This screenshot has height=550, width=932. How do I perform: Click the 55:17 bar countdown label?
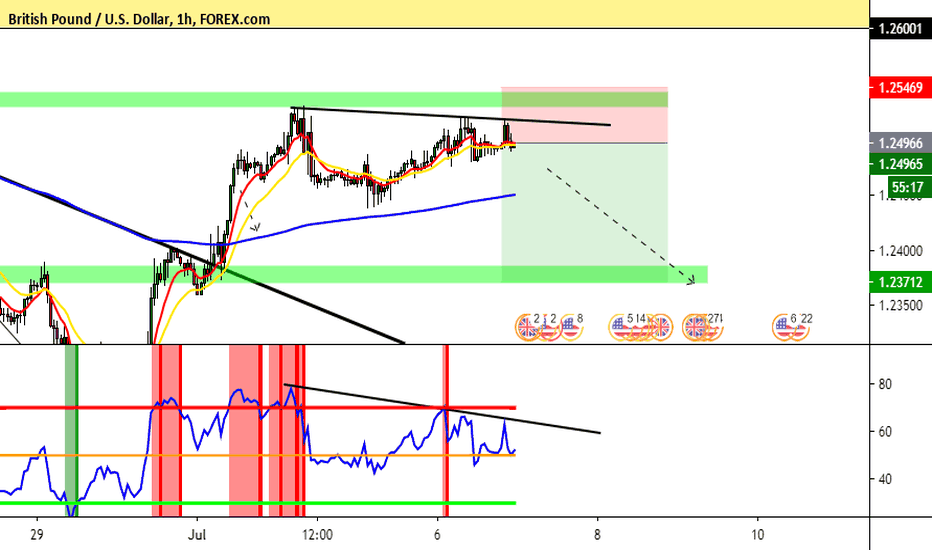(907, 188)
